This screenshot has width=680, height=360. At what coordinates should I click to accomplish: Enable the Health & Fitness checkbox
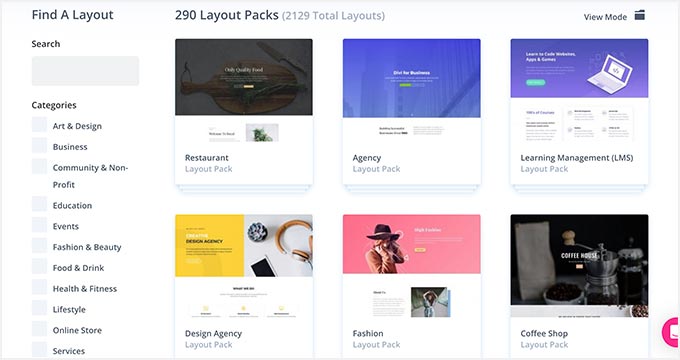(39, 287)
